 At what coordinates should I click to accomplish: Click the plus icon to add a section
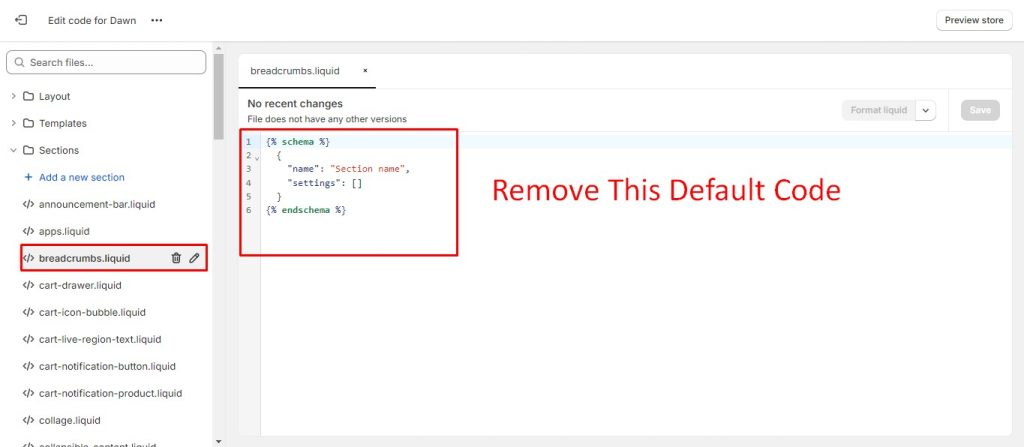click(x=28, y=177)
